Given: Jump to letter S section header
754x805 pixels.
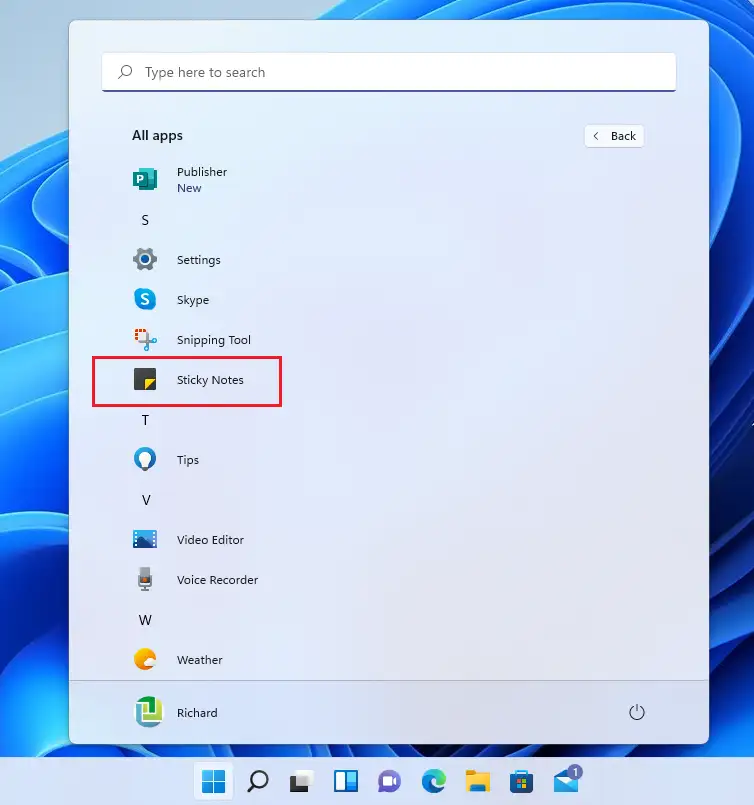Looking at the screenshot, I should (145, 220).
